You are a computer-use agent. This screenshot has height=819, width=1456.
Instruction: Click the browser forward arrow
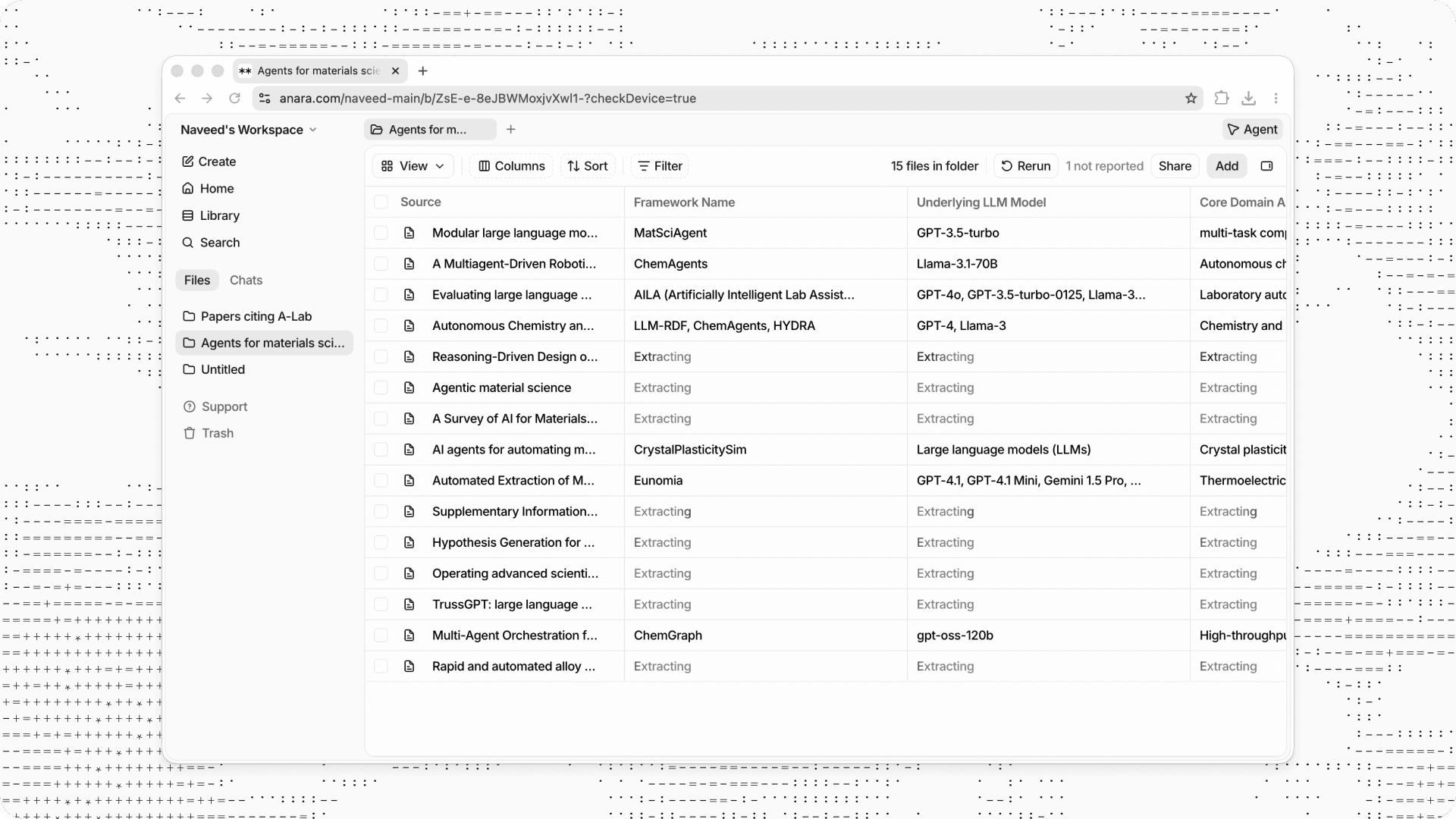[x=207, y=99]
